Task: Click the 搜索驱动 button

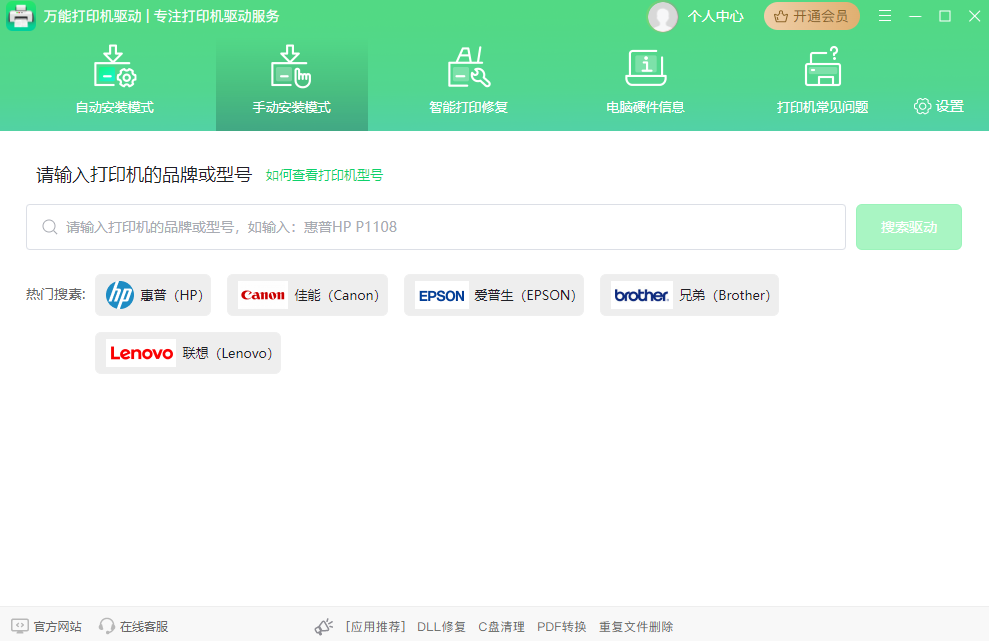Action: tap(909, 227)
